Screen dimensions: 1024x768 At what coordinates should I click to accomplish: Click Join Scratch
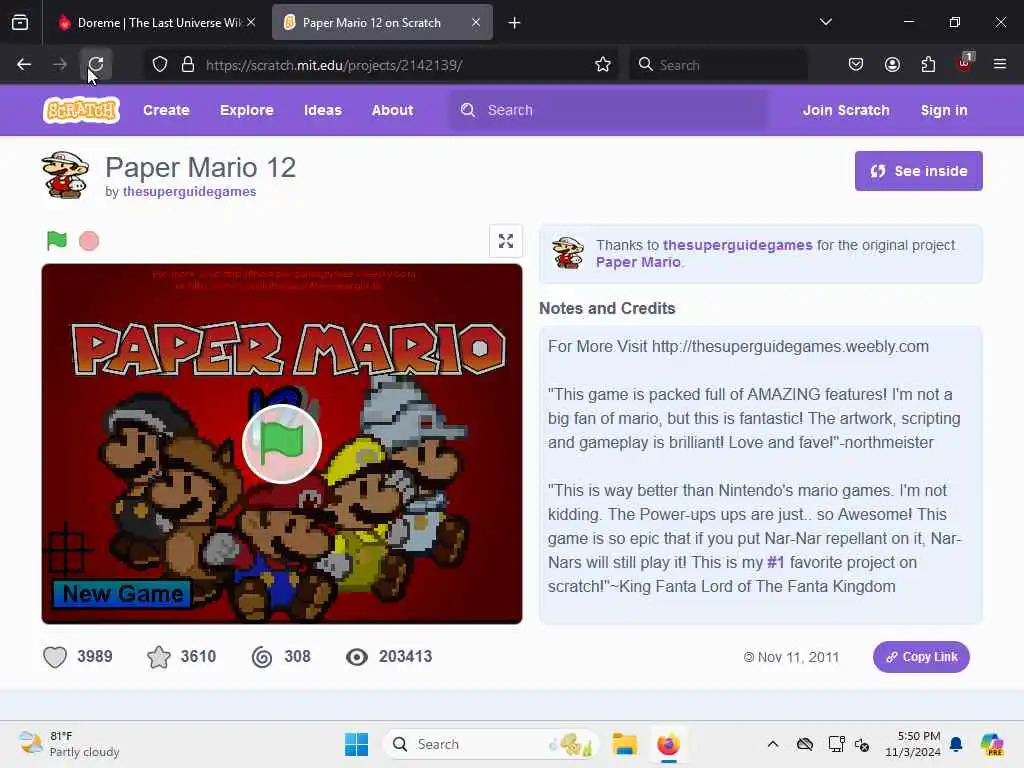846,110
